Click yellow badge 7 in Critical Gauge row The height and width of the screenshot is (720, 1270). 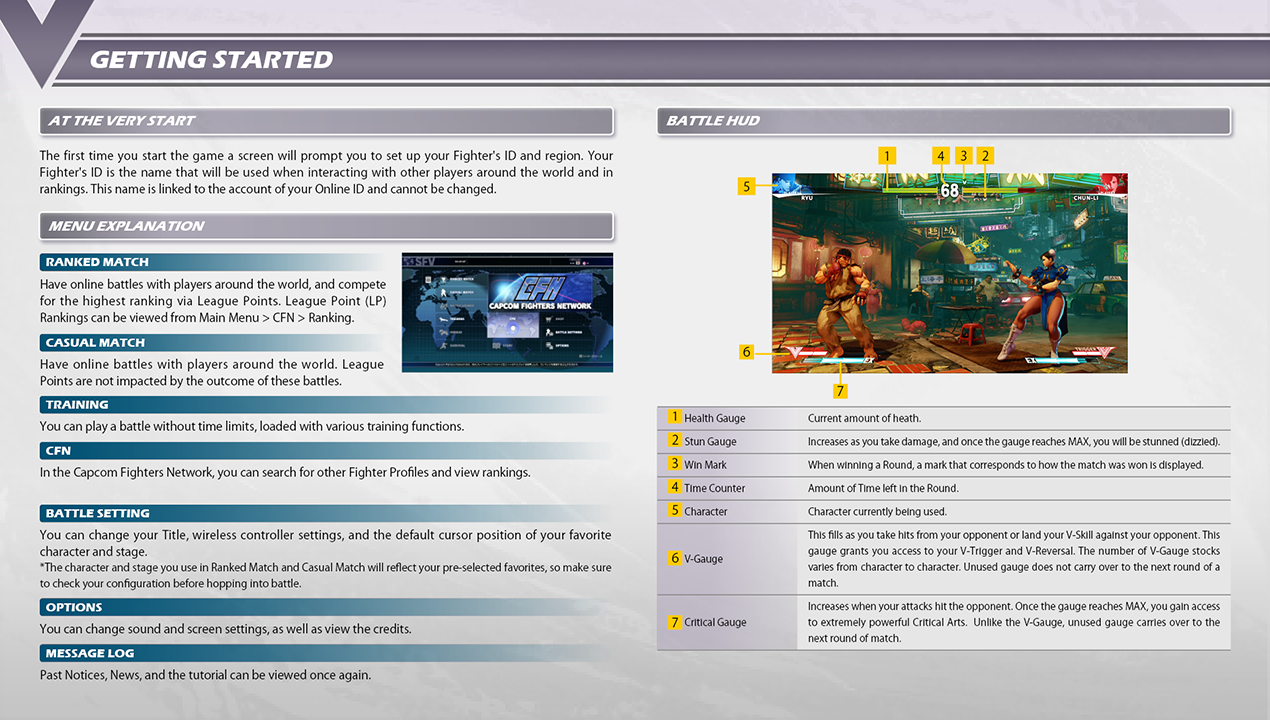675,622
